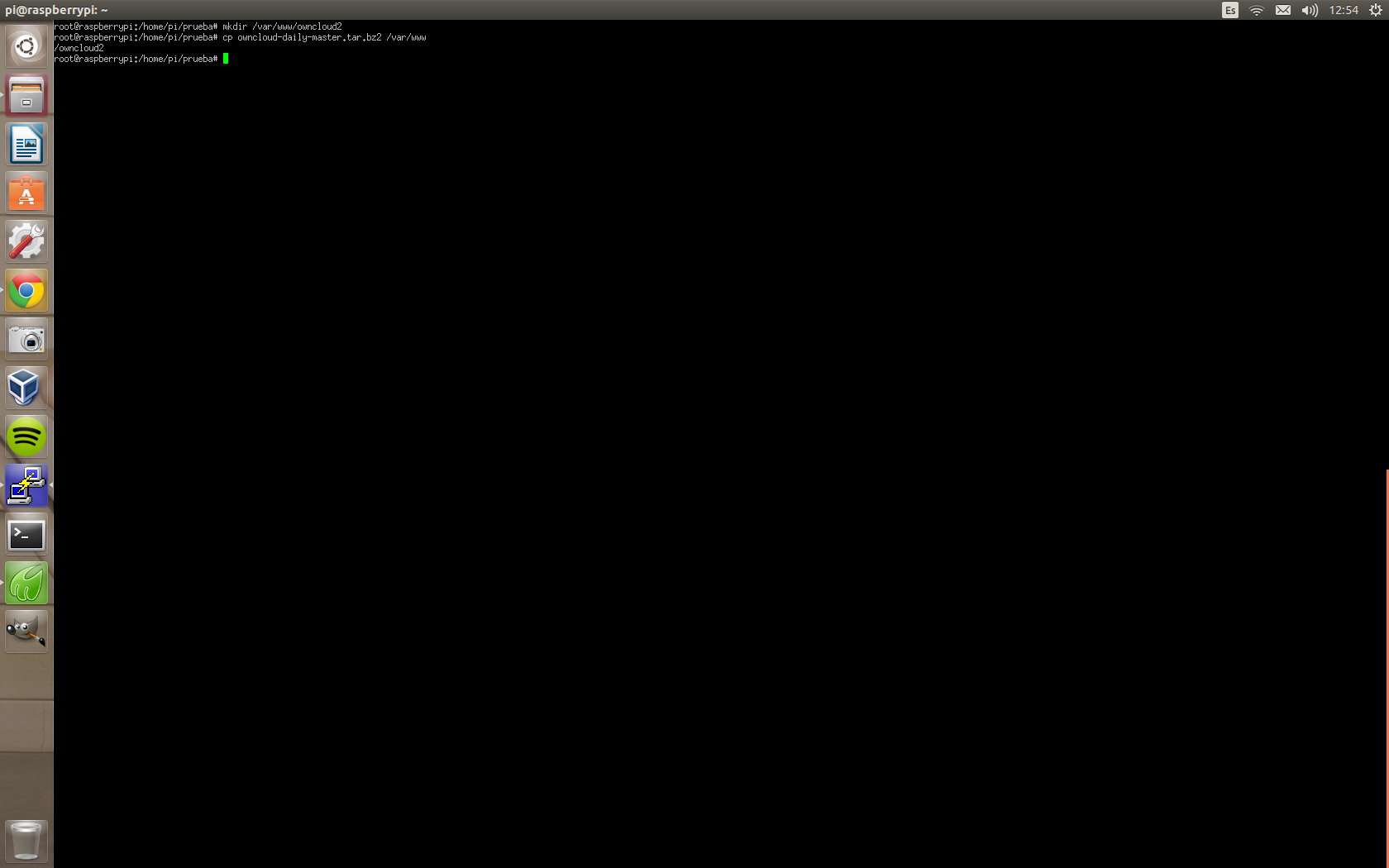The width and height of the screenshot is (1389, 868).
Task: Open the mail messaging indicator
Action: coord(1283,10)
